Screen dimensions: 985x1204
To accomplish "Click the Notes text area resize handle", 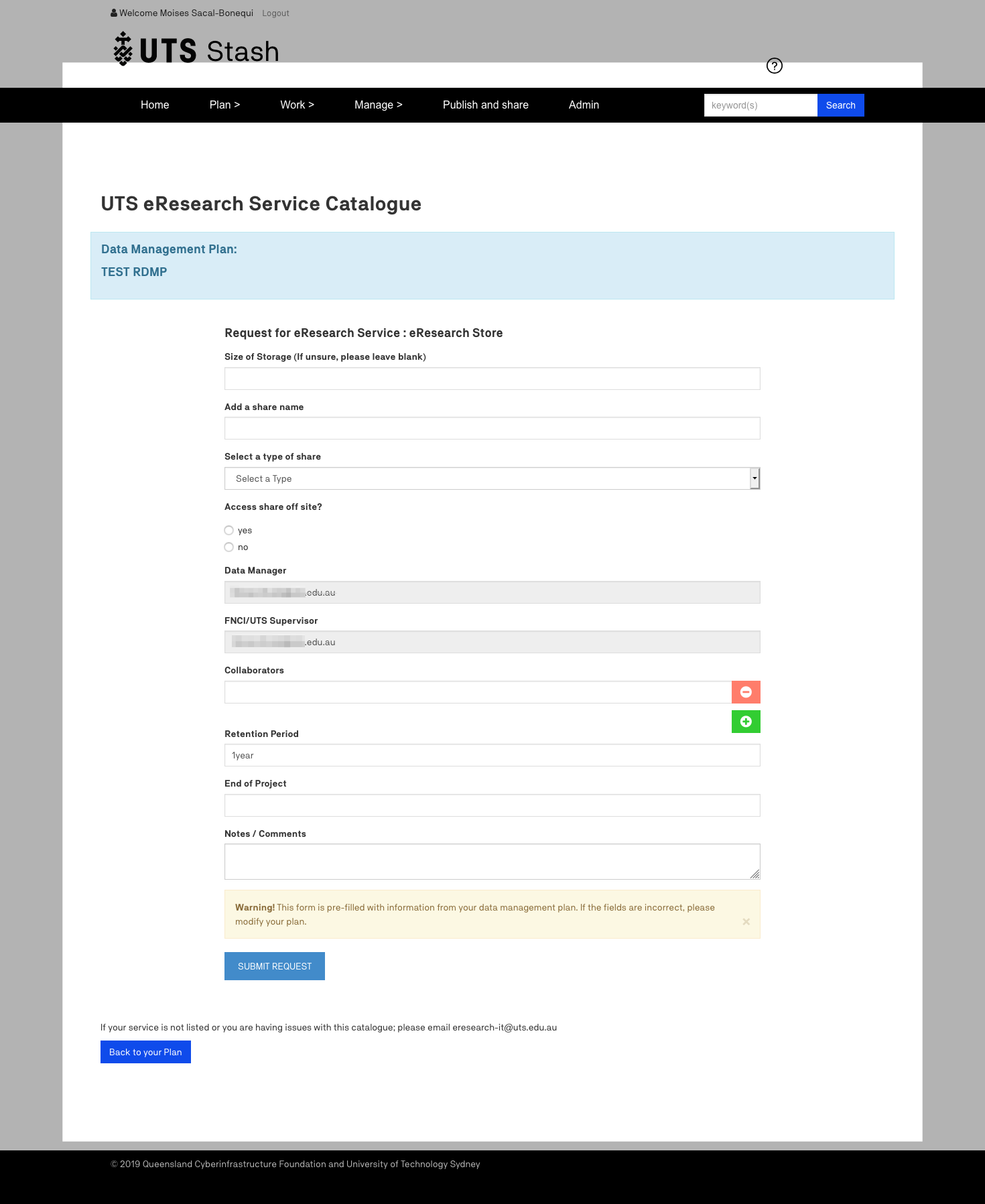I will (x=755, y=874).
